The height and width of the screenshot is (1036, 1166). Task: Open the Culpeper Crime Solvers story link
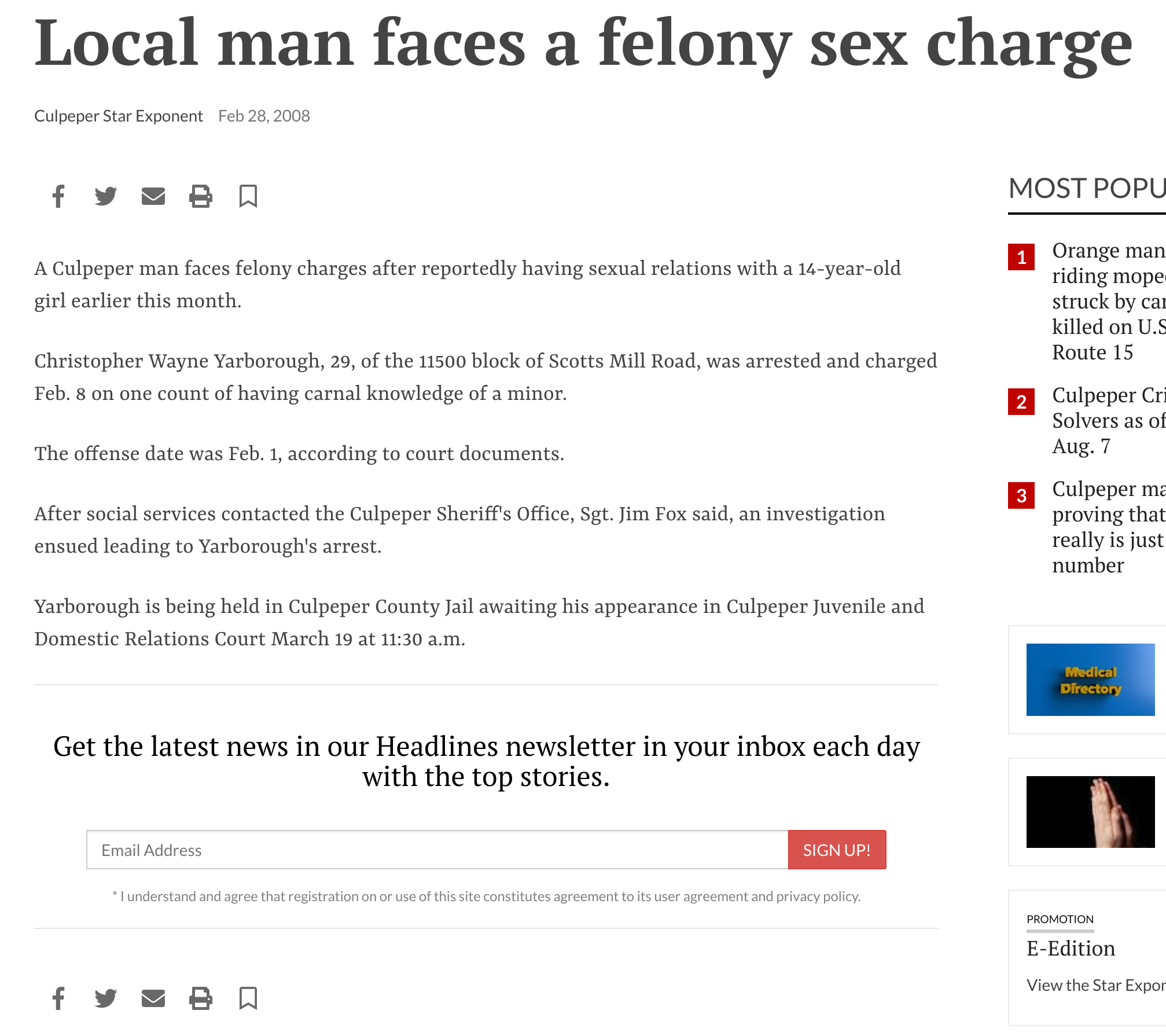(x=1109, y=420)
